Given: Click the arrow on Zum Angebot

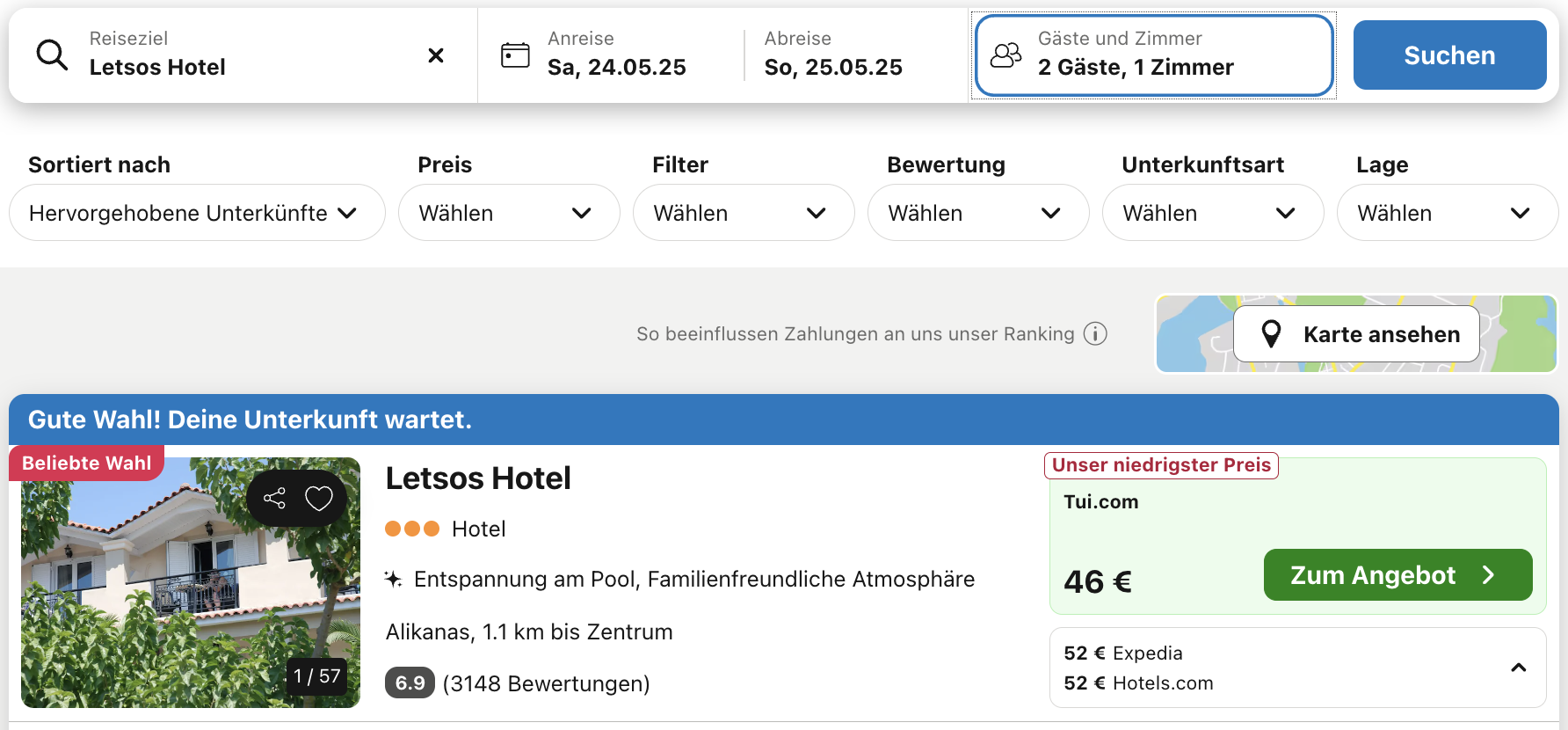Looking at the screenshot, I should pos(1488,575).
